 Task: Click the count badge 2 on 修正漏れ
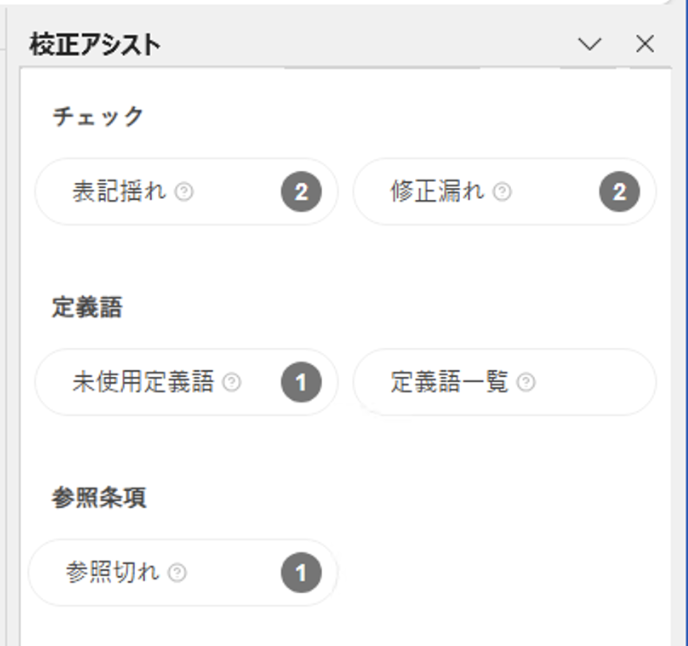619,192
